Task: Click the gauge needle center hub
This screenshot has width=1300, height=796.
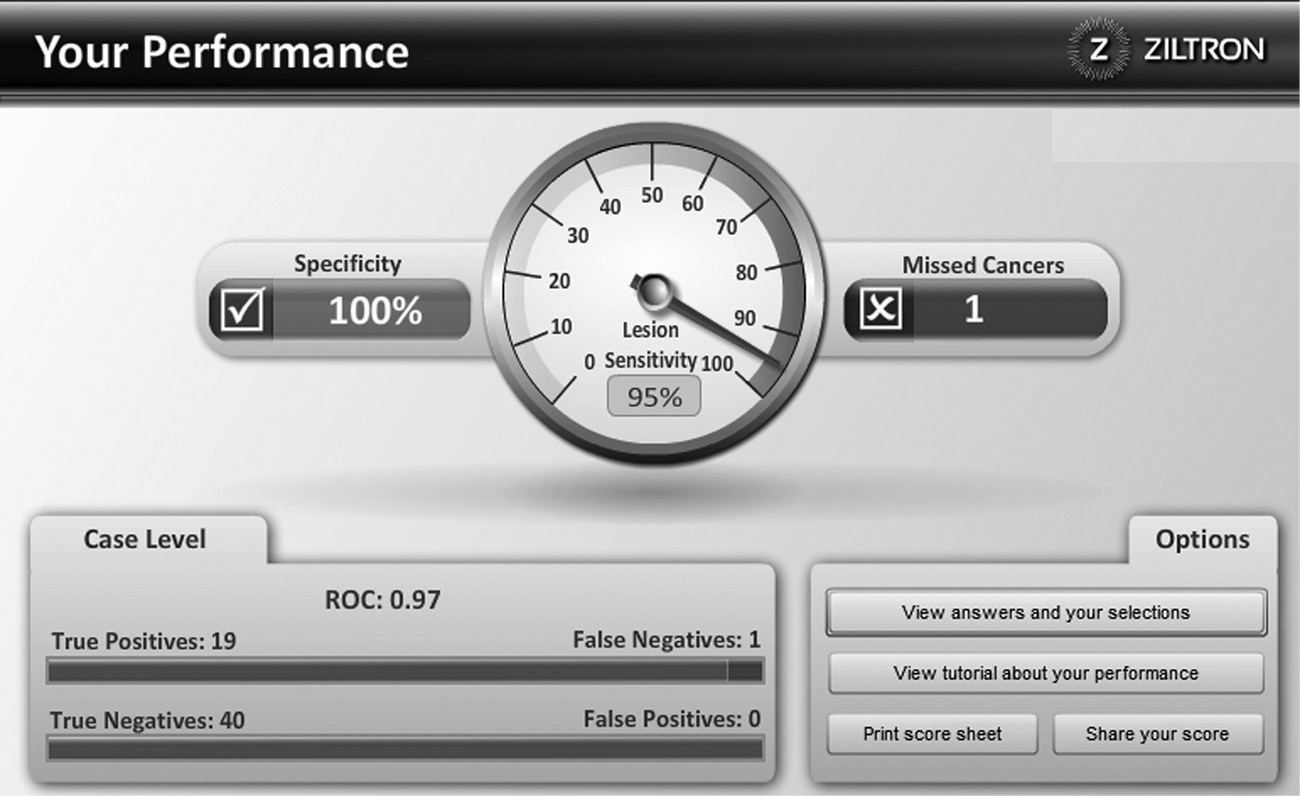Action: (x=653, y=291)
